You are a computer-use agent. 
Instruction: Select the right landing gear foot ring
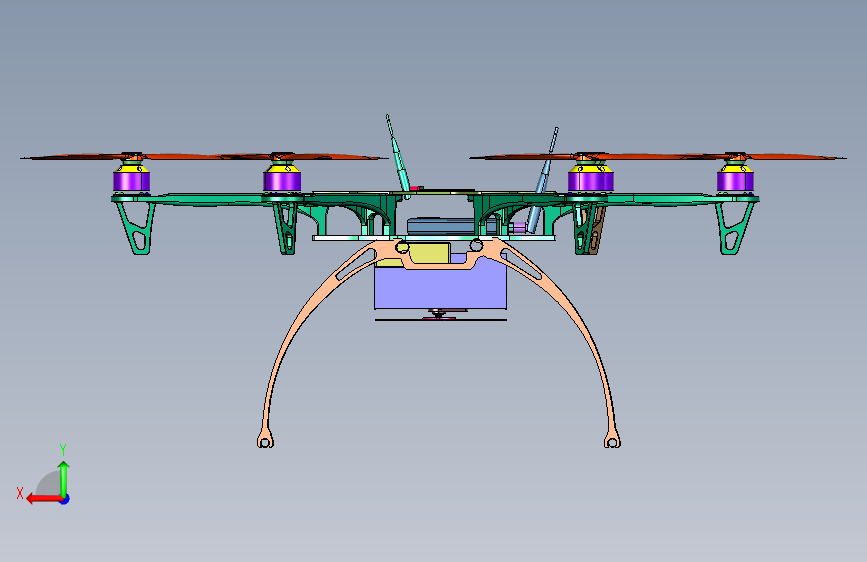pyautogui.click(x=612, y=441)
